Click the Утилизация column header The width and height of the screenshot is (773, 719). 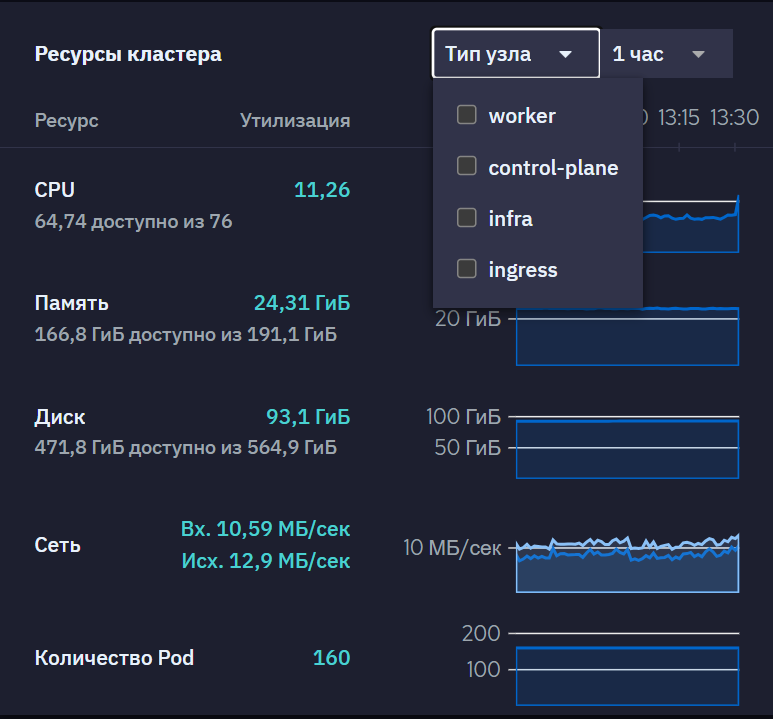295,121
